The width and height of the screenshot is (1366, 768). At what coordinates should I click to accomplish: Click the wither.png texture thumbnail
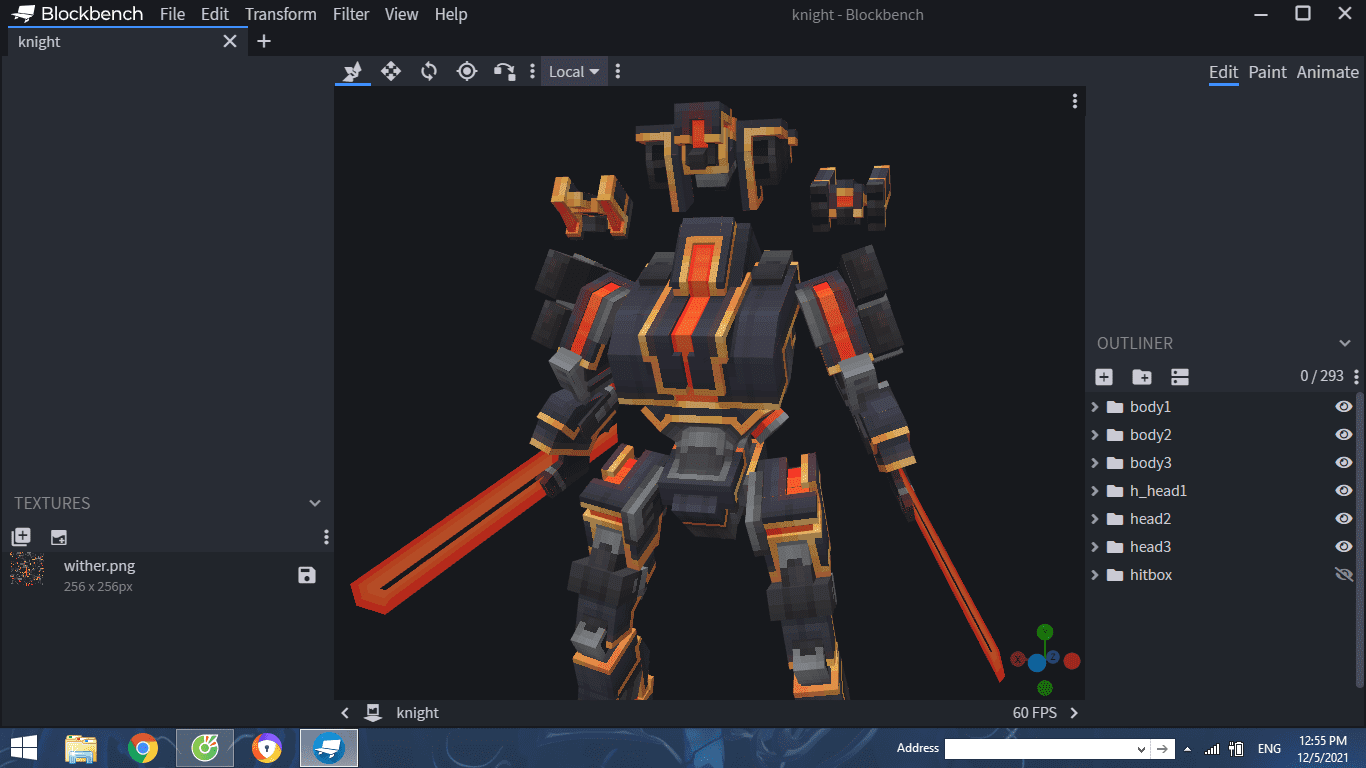(x=27, y=570)
